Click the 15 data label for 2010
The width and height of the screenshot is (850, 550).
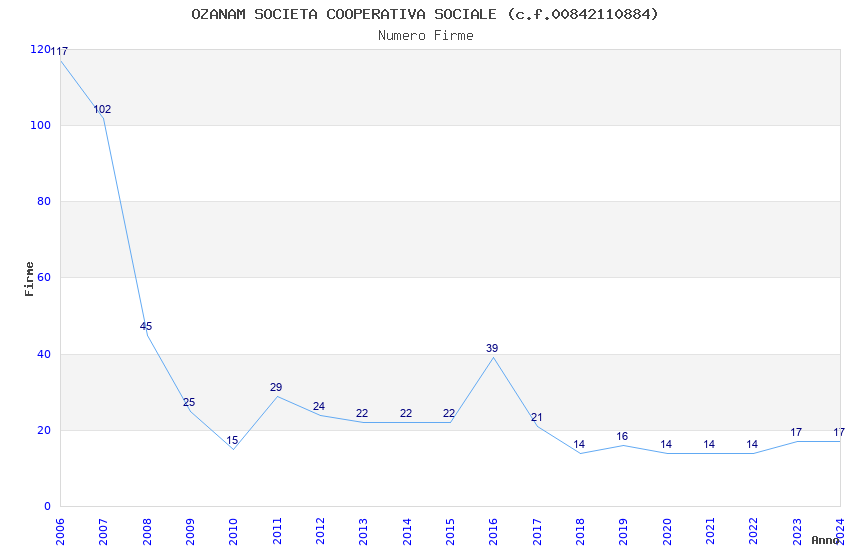(232, 440)
